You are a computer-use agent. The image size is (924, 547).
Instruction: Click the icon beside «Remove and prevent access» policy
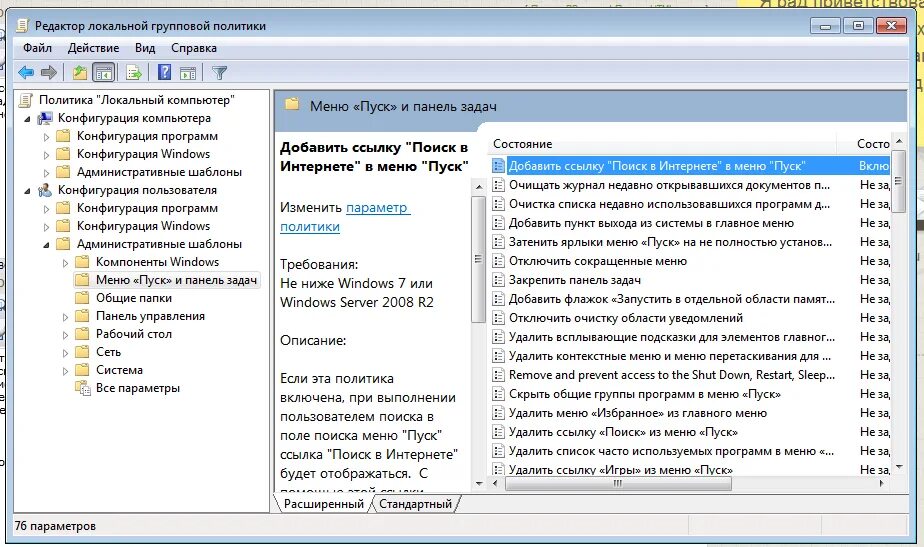click(x=499, y=375)
